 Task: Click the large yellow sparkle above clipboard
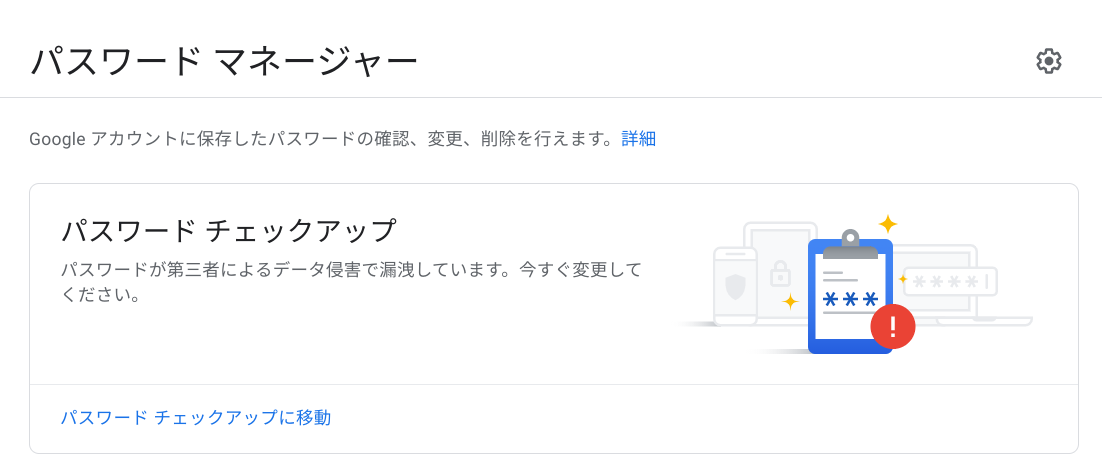(x=888, y=224)
